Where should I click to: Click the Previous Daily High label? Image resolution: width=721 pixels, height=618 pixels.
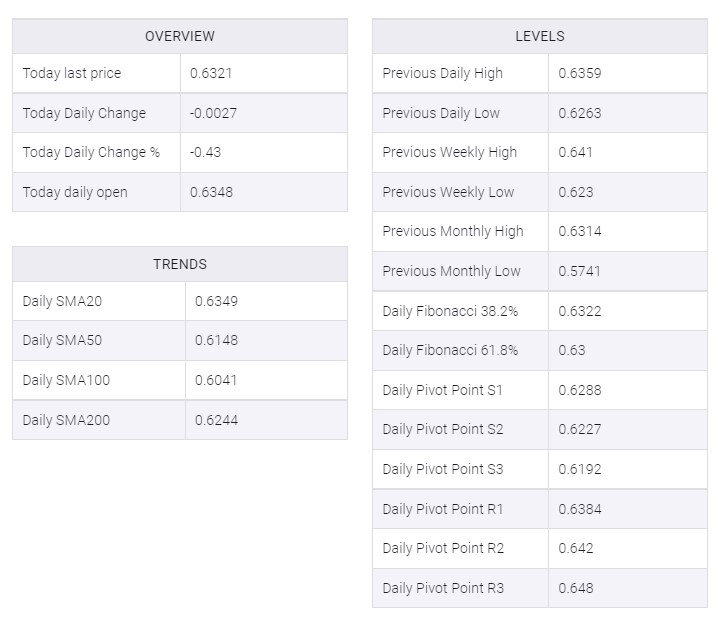tap(442, 73)
